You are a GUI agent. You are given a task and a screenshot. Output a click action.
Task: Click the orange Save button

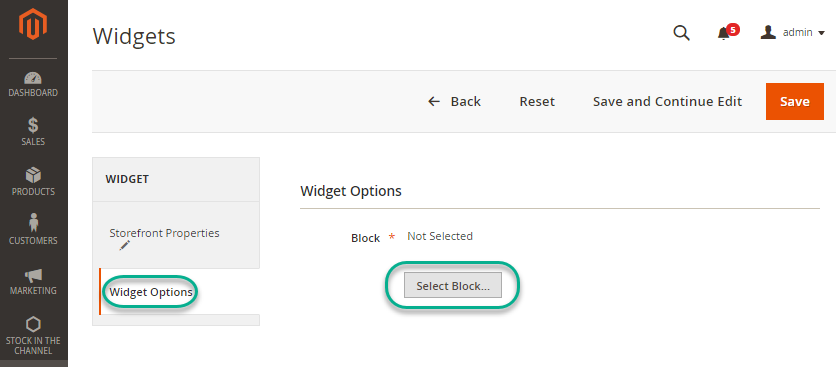point(795,101)
